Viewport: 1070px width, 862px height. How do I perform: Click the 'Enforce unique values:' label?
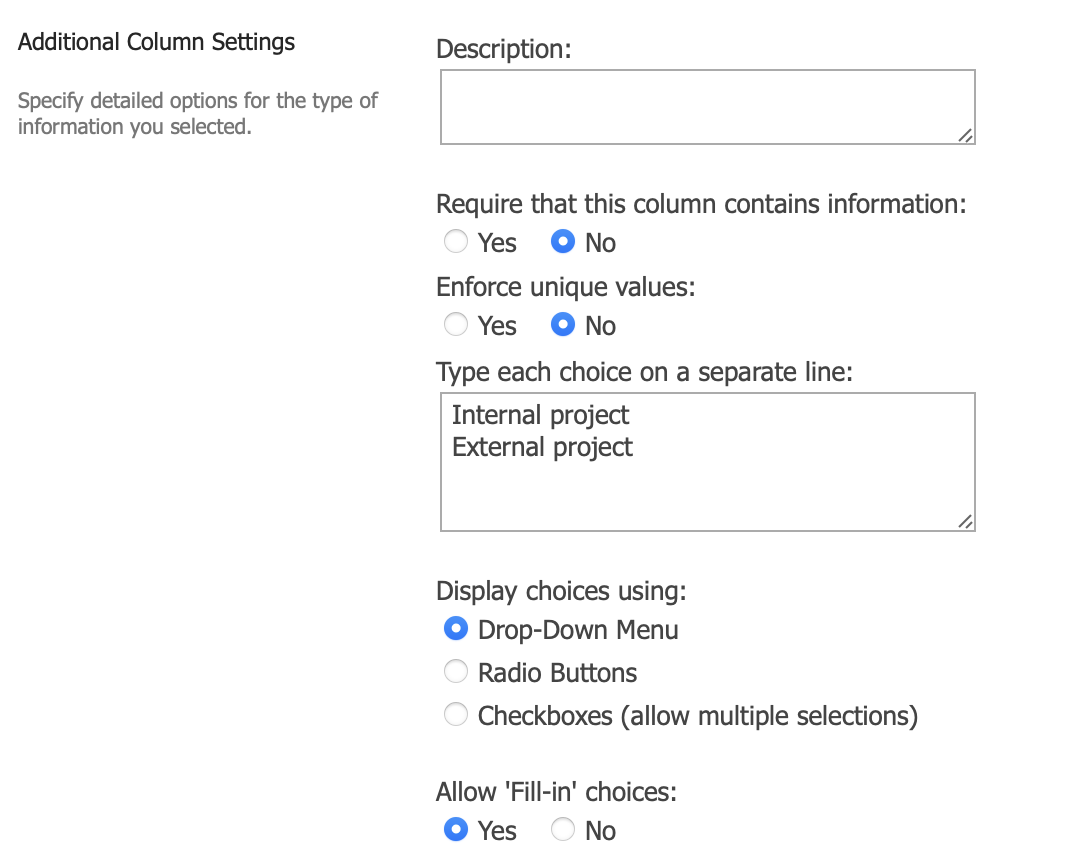click(566, 287)
